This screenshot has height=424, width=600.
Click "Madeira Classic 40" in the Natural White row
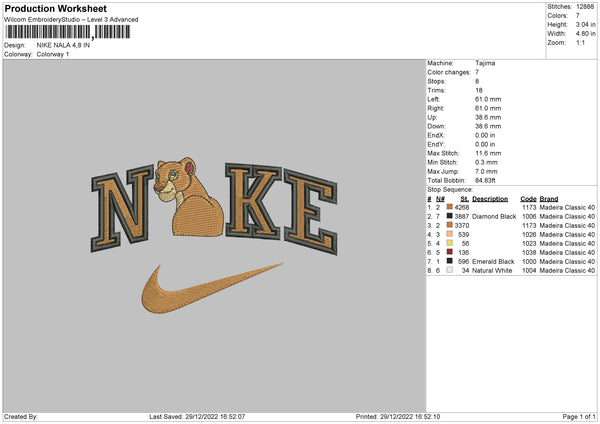[x=567, y=271]
